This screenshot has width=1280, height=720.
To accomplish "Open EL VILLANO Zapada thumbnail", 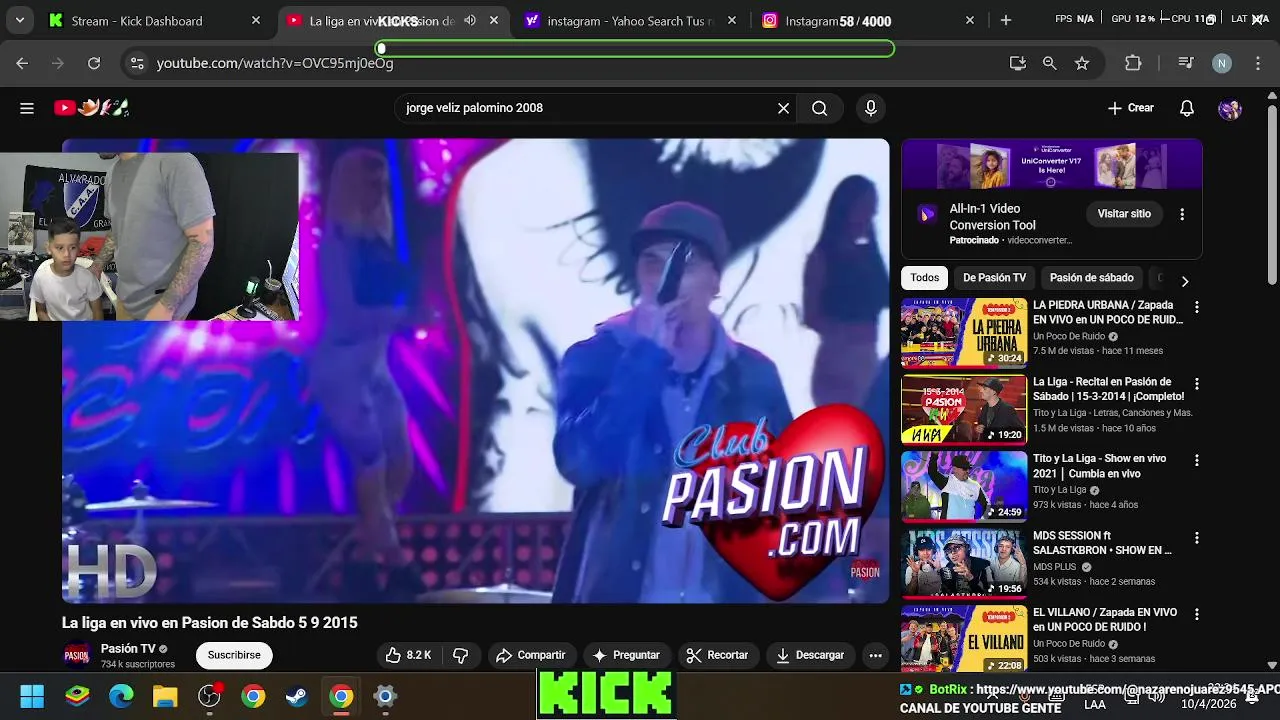I will [964, 638].
